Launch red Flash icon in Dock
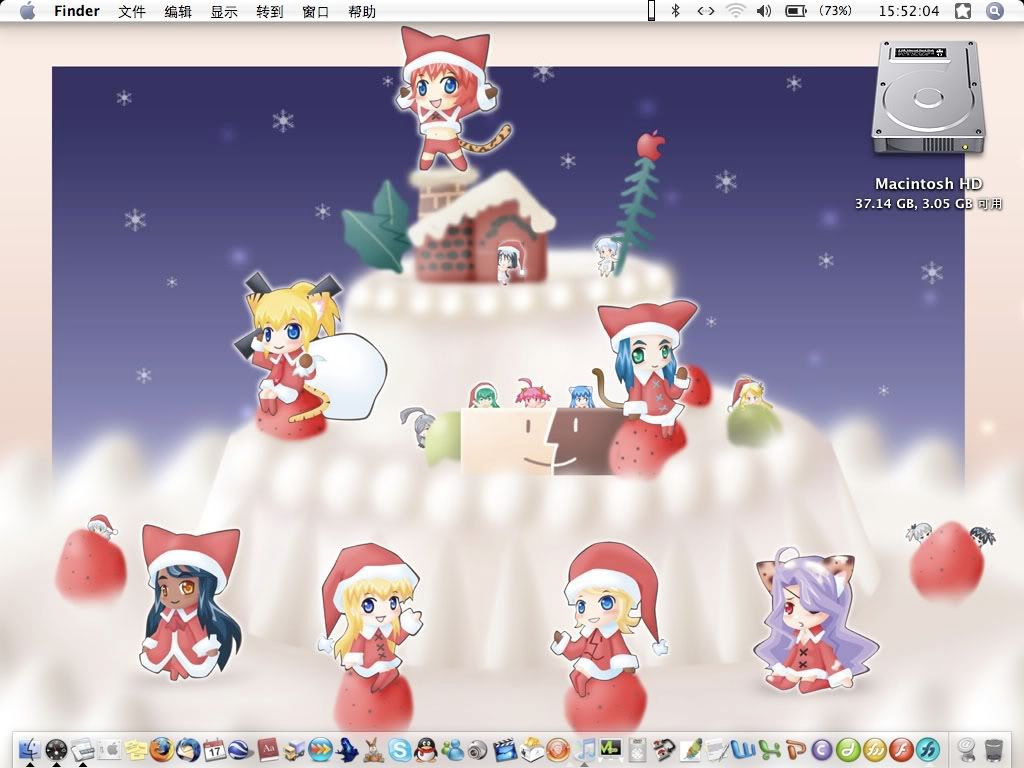 pyautogui.click(x=901, y=750)
